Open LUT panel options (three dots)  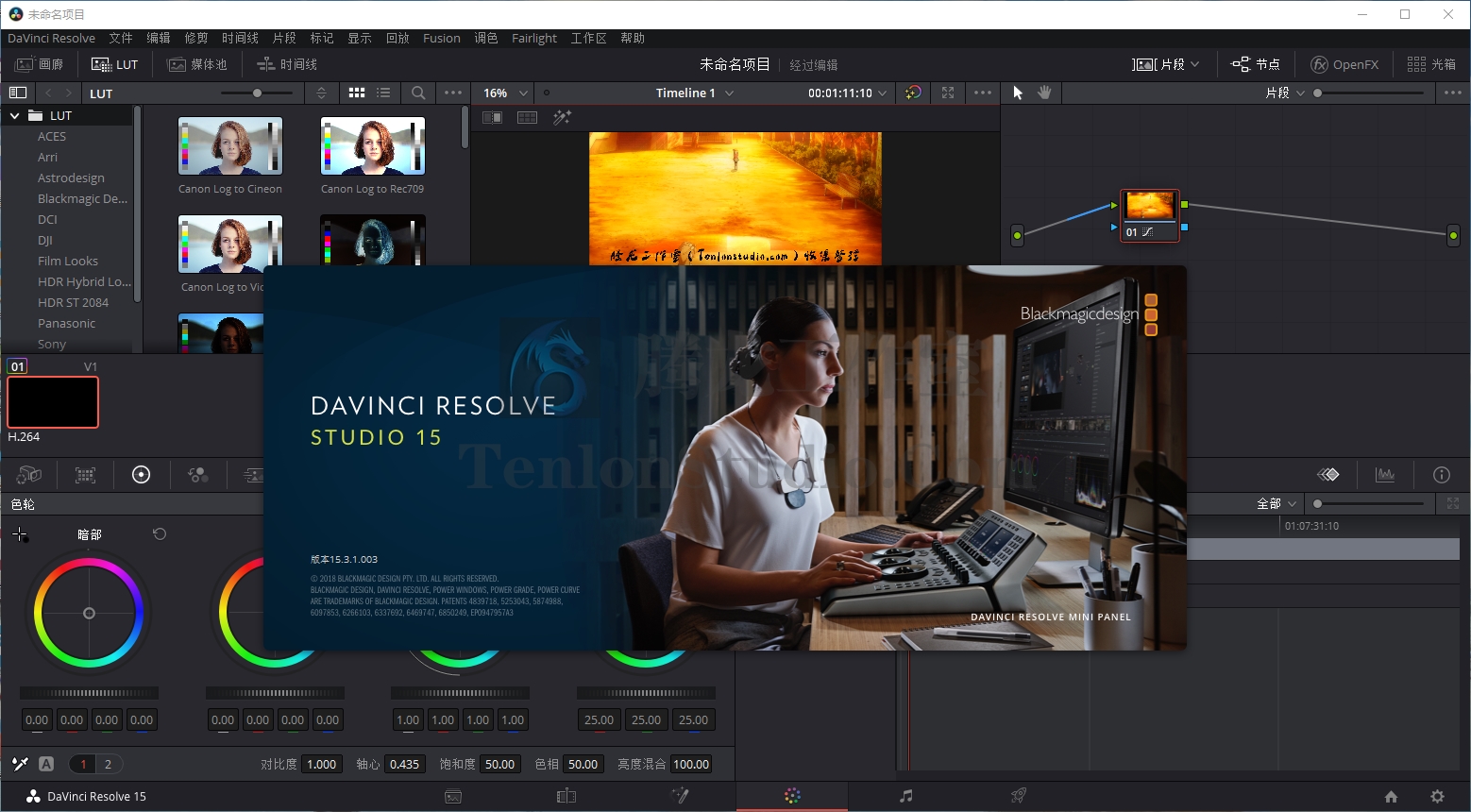[x=453, y=93]
